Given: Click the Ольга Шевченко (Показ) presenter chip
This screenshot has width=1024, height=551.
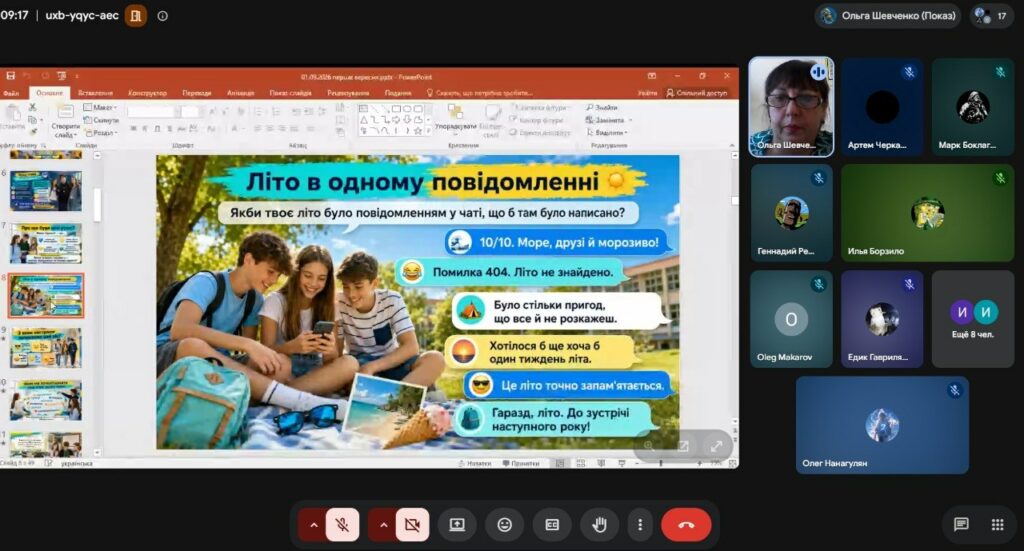Looking at the screenshot, I should 888,16.
